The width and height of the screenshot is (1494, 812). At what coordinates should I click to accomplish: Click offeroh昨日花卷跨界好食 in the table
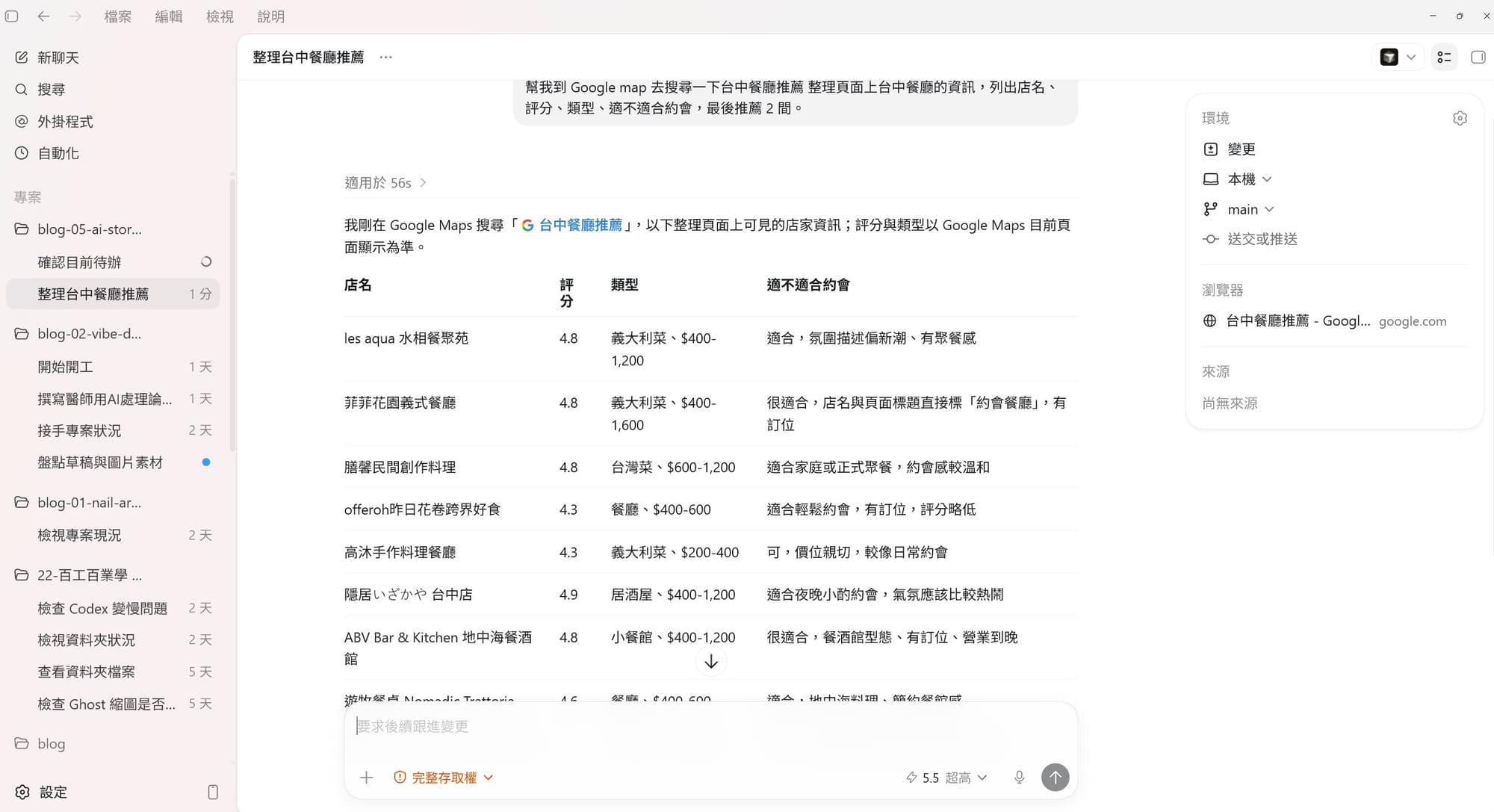[422, 509]
